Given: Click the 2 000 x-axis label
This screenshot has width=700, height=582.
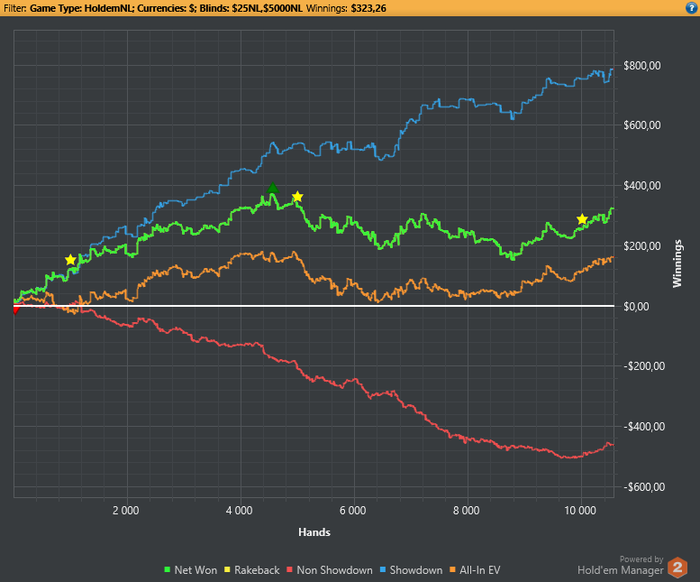Looking at the screenshot, I should (x=125, y=510).
